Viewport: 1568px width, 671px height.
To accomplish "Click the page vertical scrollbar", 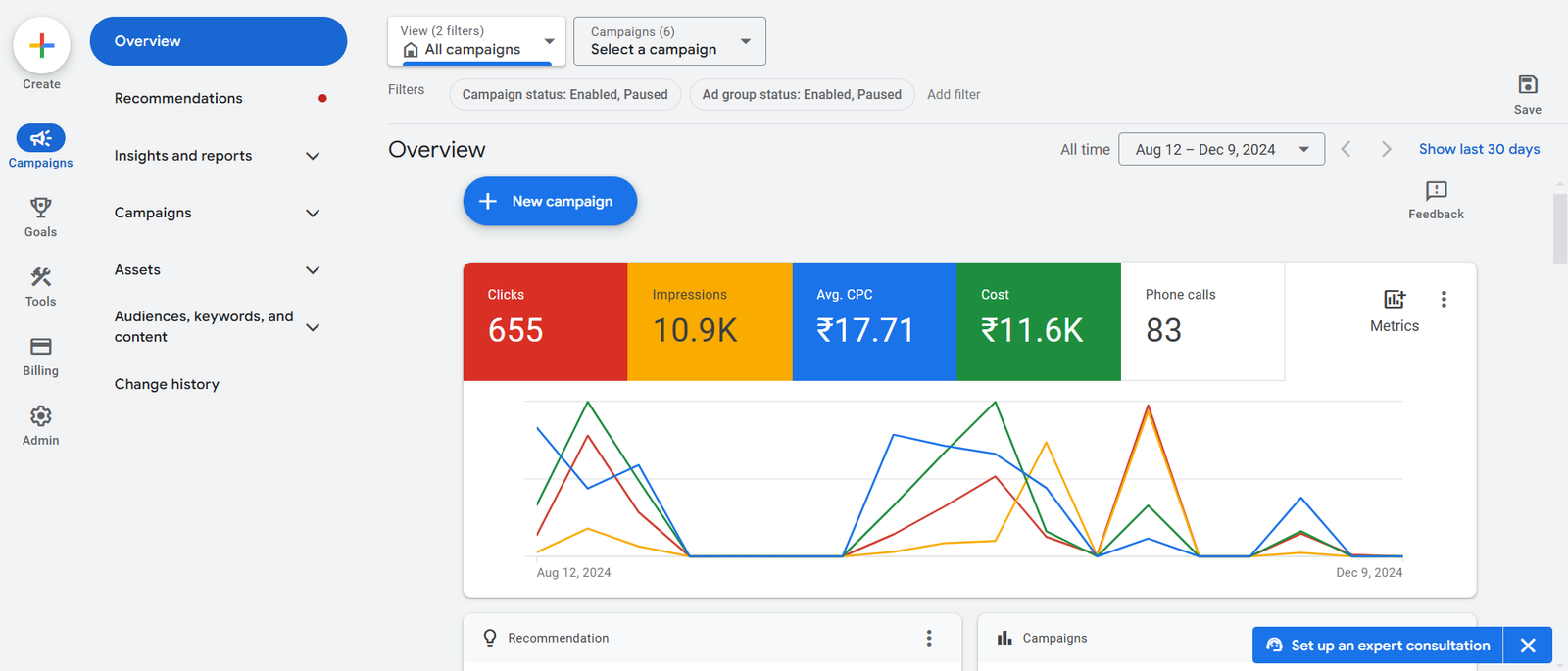I will tap(1560, 228).
